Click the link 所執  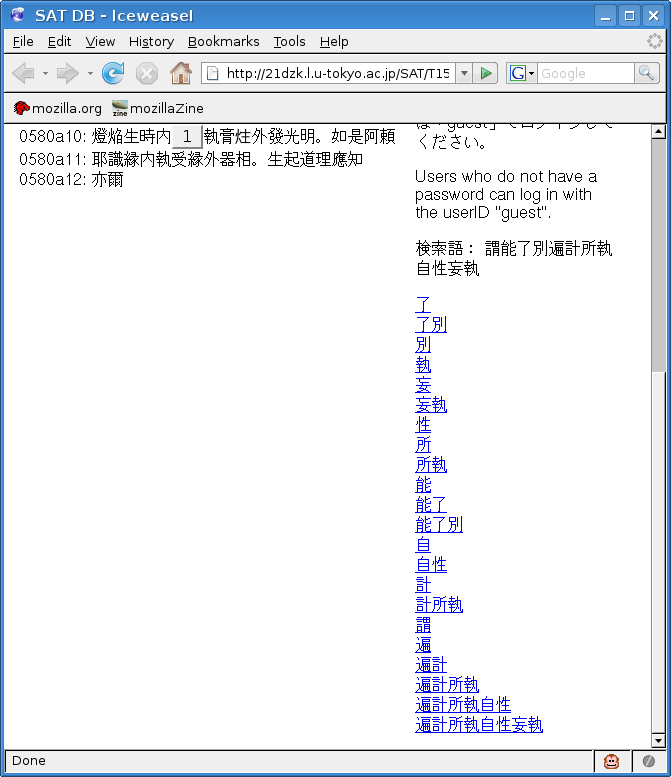(x=431, y=464)
